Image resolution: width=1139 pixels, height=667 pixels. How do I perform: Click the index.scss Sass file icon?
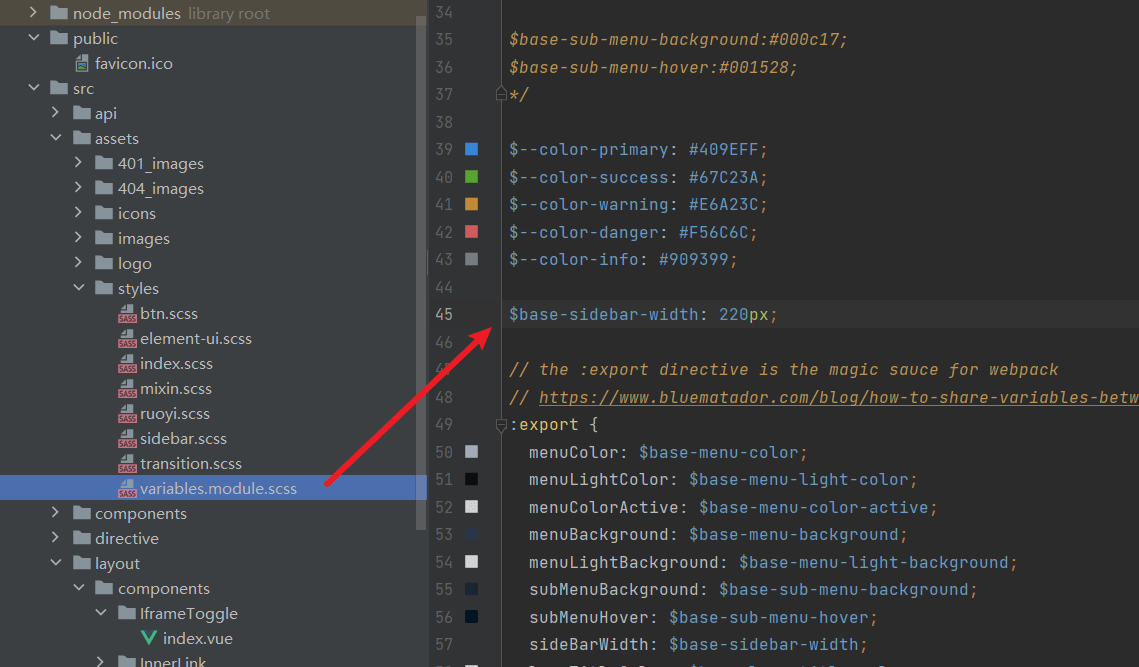[127, 364]
